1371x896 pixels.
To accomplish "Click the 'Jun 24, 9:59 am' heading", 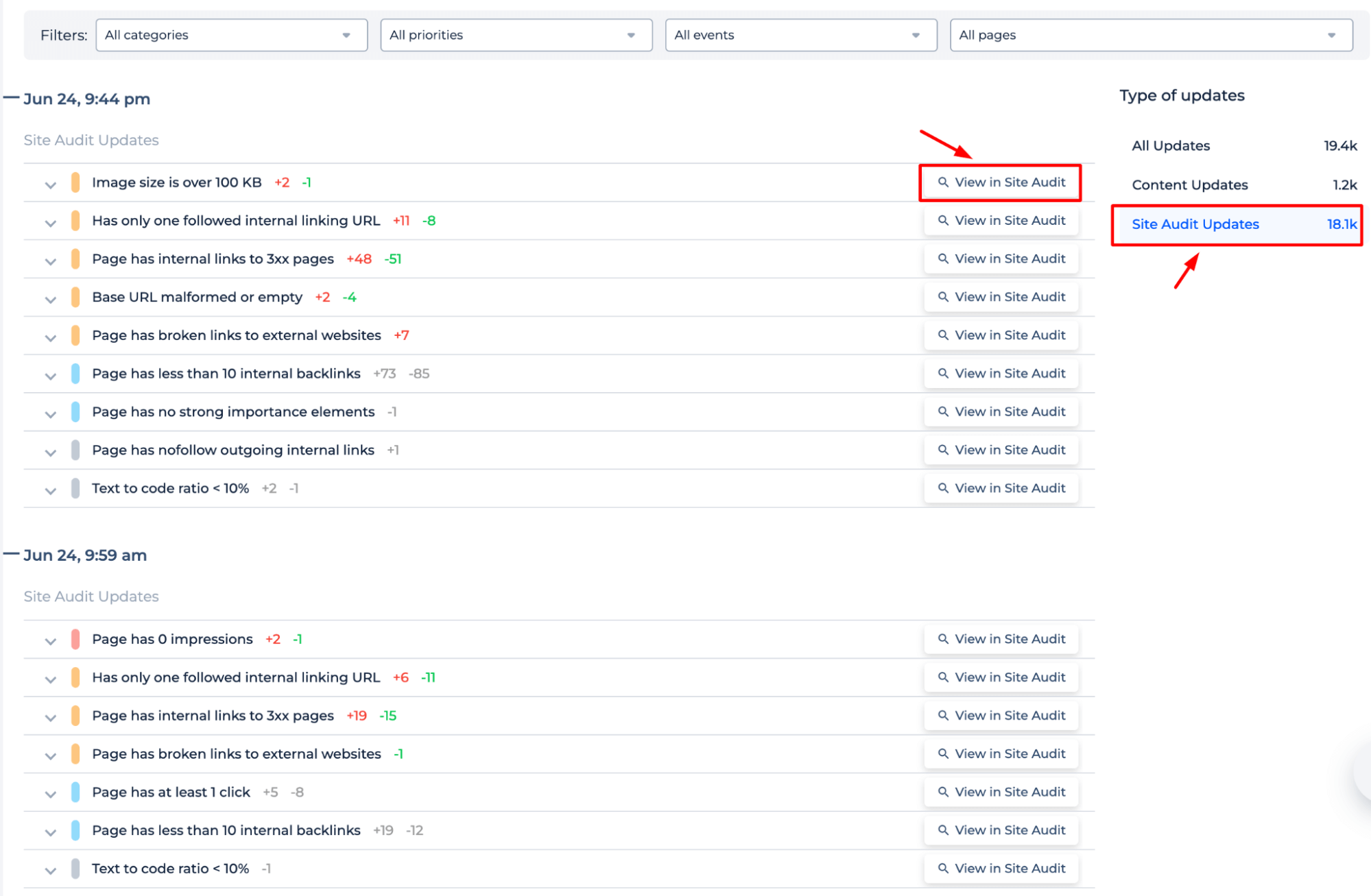I will tap(85, 555).
